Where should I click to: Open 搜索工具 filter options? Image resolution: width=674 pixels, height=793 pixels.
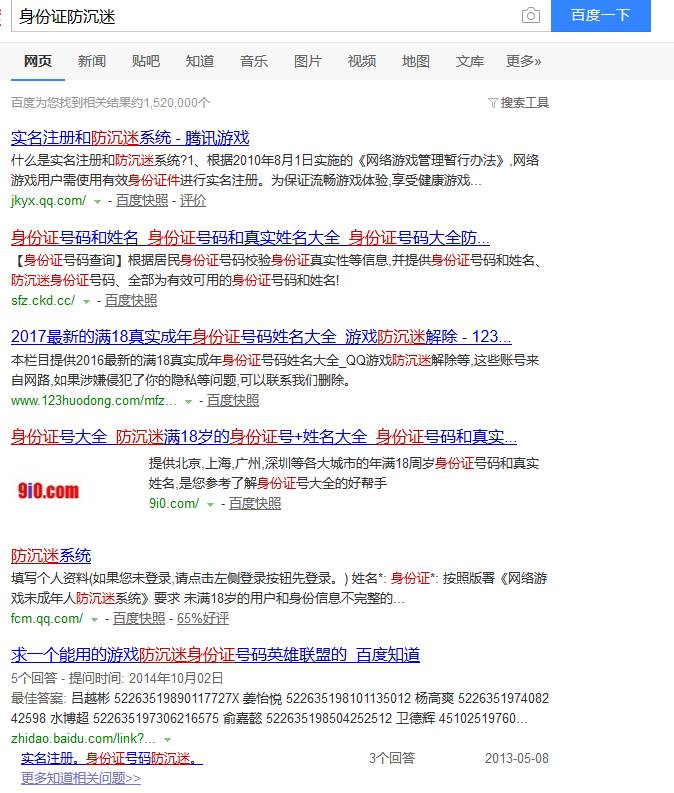[519, 103]
